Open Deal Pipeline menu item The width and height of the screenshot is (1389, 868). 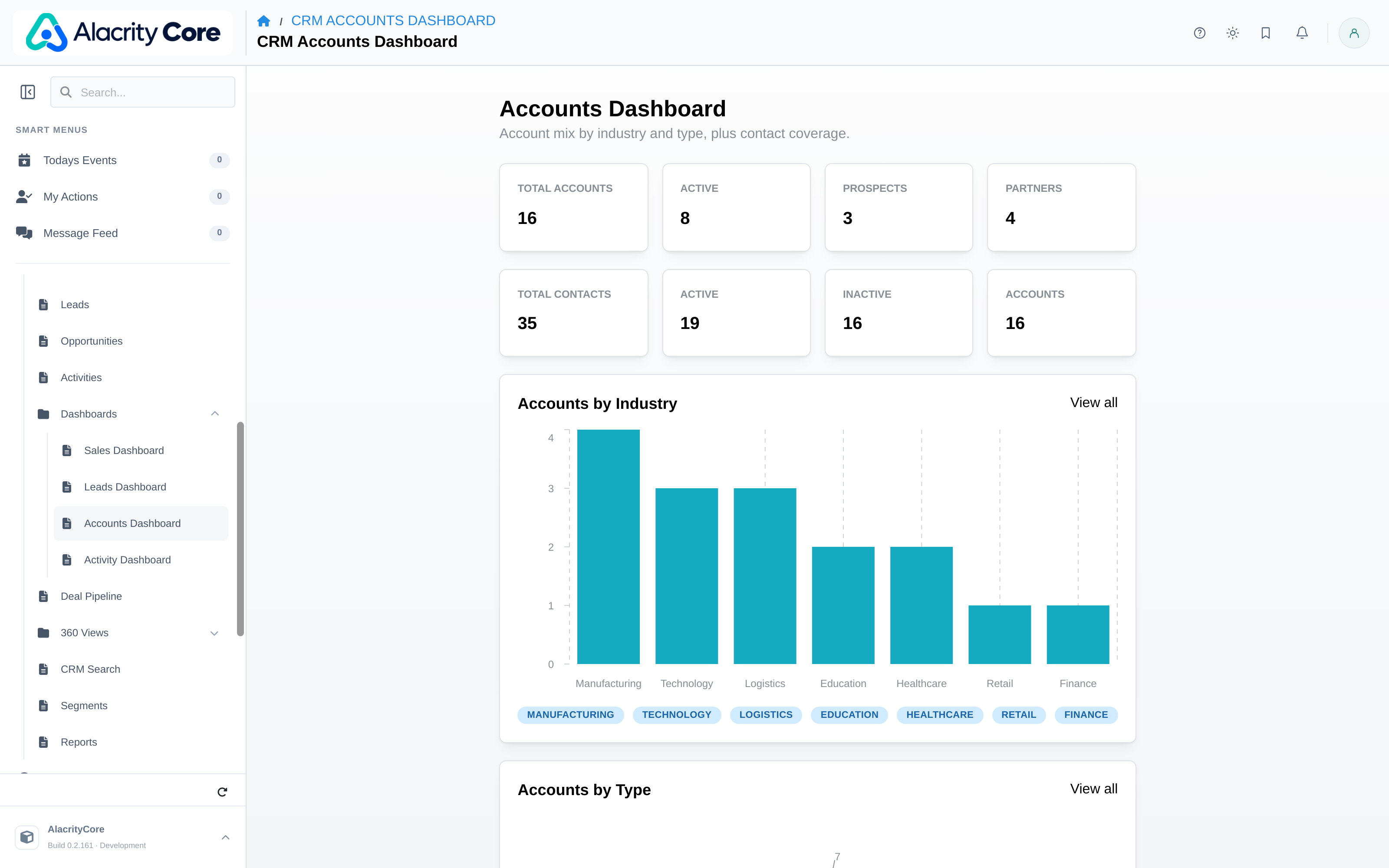tap(130, 596)
